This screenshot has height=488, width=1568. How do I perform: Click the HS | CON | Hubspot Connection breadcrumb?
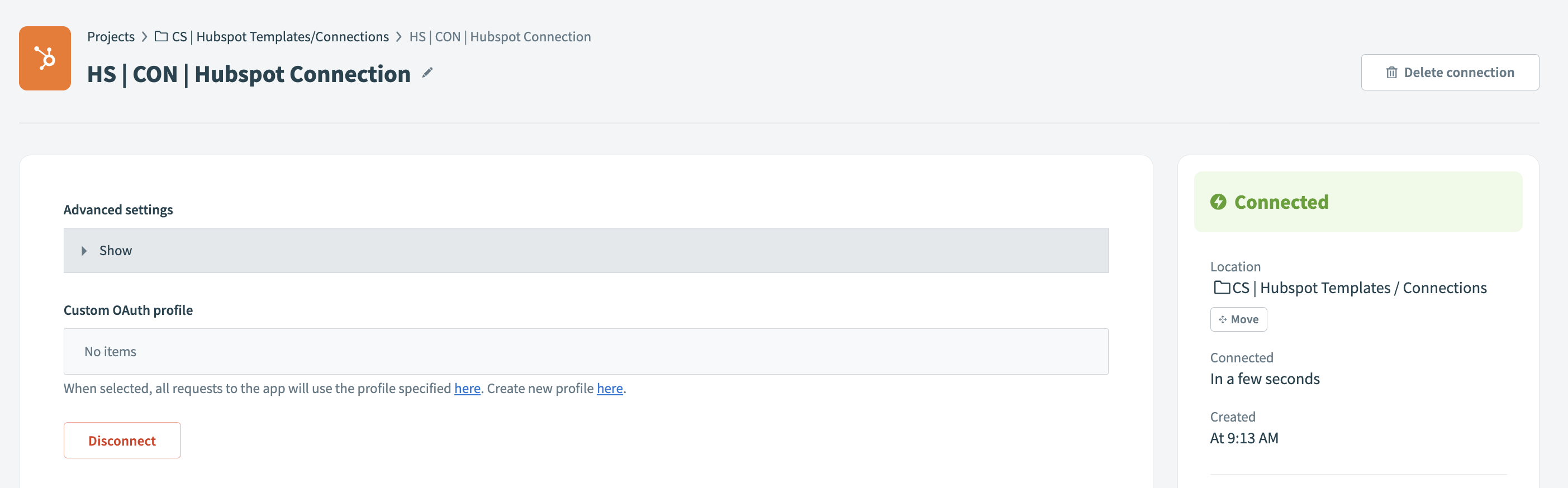pyautogui.click(x=500, y=36)
